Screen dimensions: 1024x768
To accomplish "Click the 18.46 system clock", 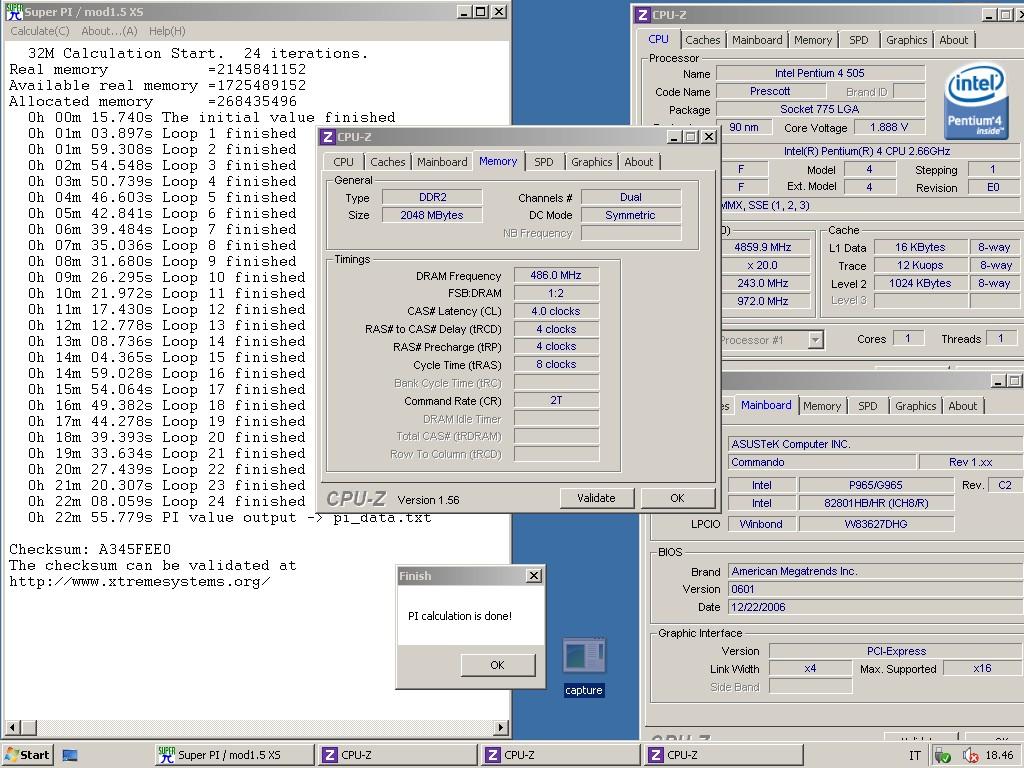I will coord(999,756).
